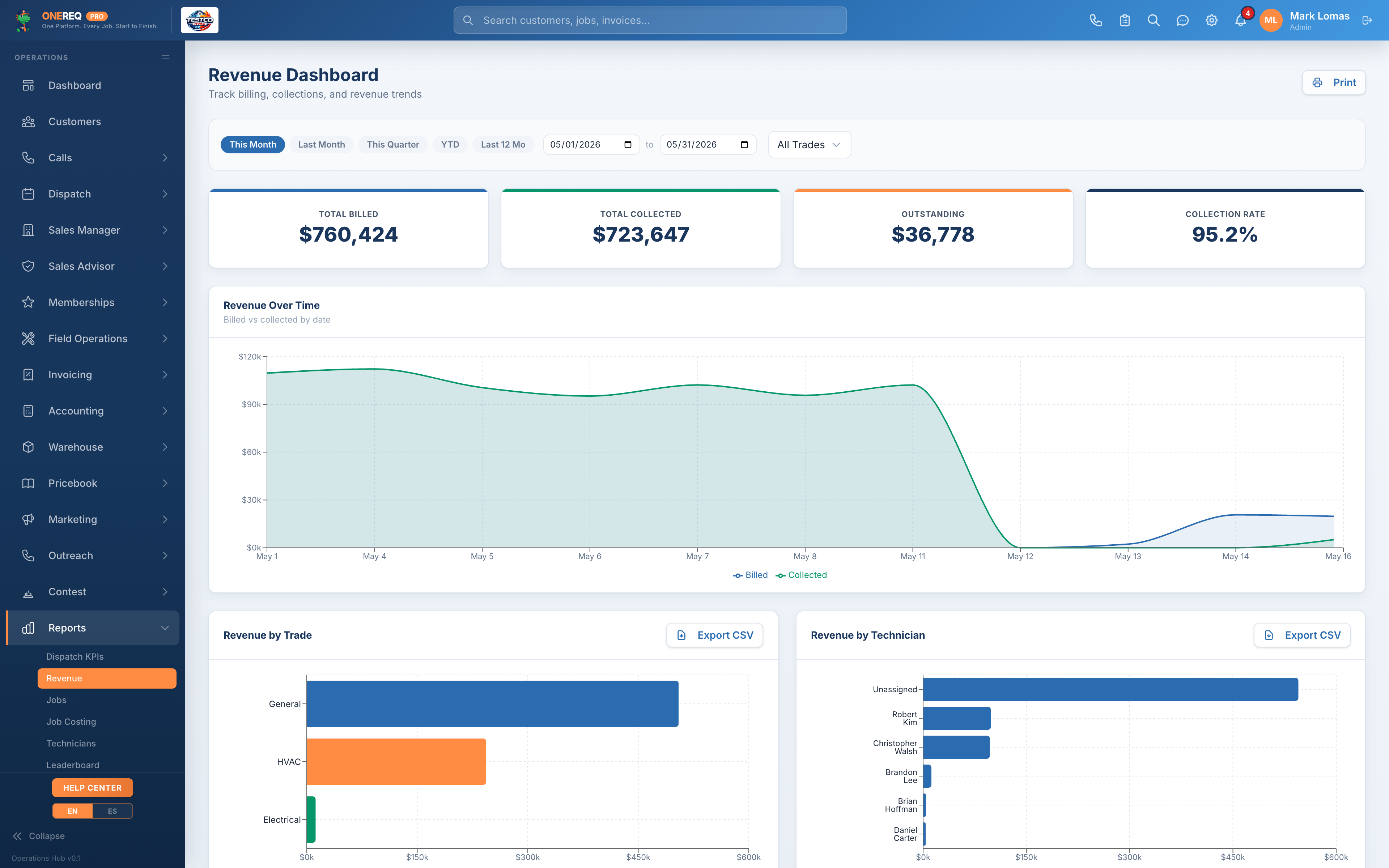Click the ML user avatar

pyautogui.click(x=1271, y=21)
